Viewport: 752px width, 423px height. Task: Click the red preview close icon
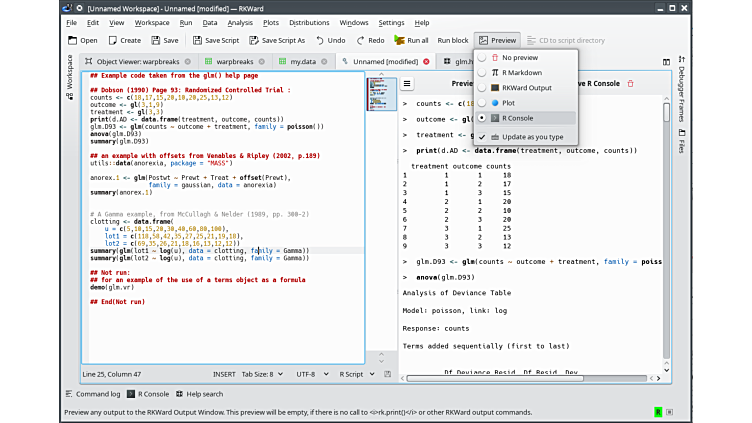pyautogui.click(x=630, y=84)
